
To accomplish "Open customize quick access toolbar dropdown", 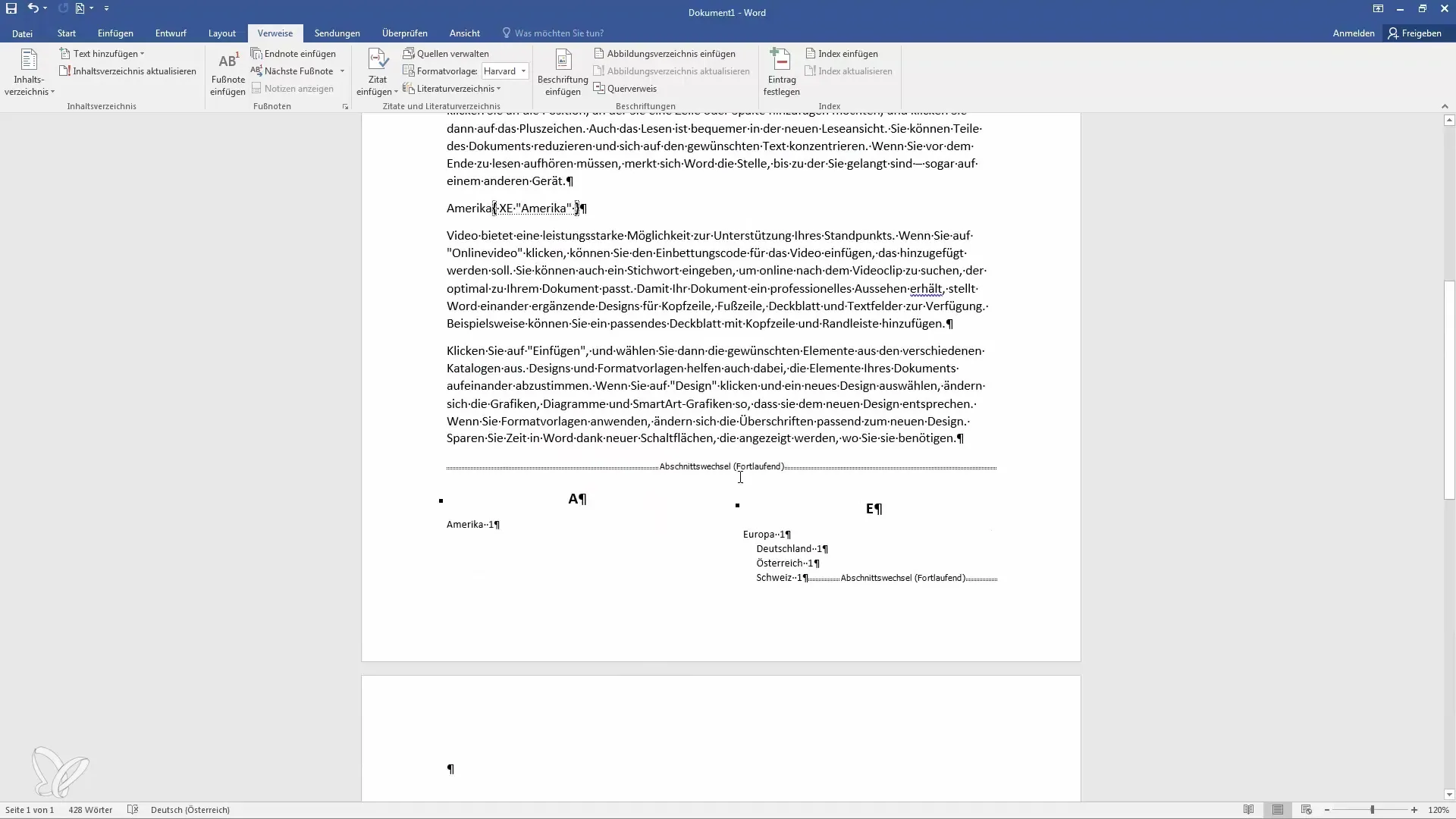I will [x=106, y=8].
